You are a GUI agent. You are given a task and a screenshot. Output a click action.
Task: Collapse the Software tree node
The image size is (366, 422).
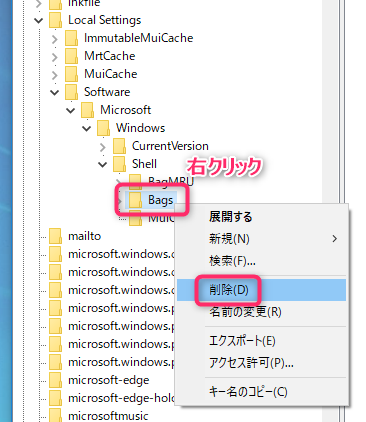[55, 93]
